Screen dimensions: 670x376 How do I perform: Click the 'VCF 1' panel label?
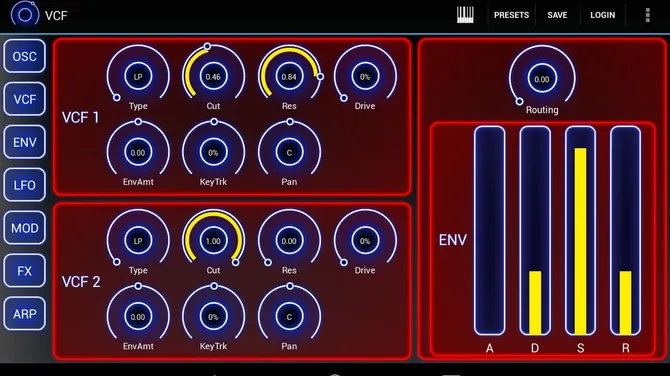coord(80,118)
